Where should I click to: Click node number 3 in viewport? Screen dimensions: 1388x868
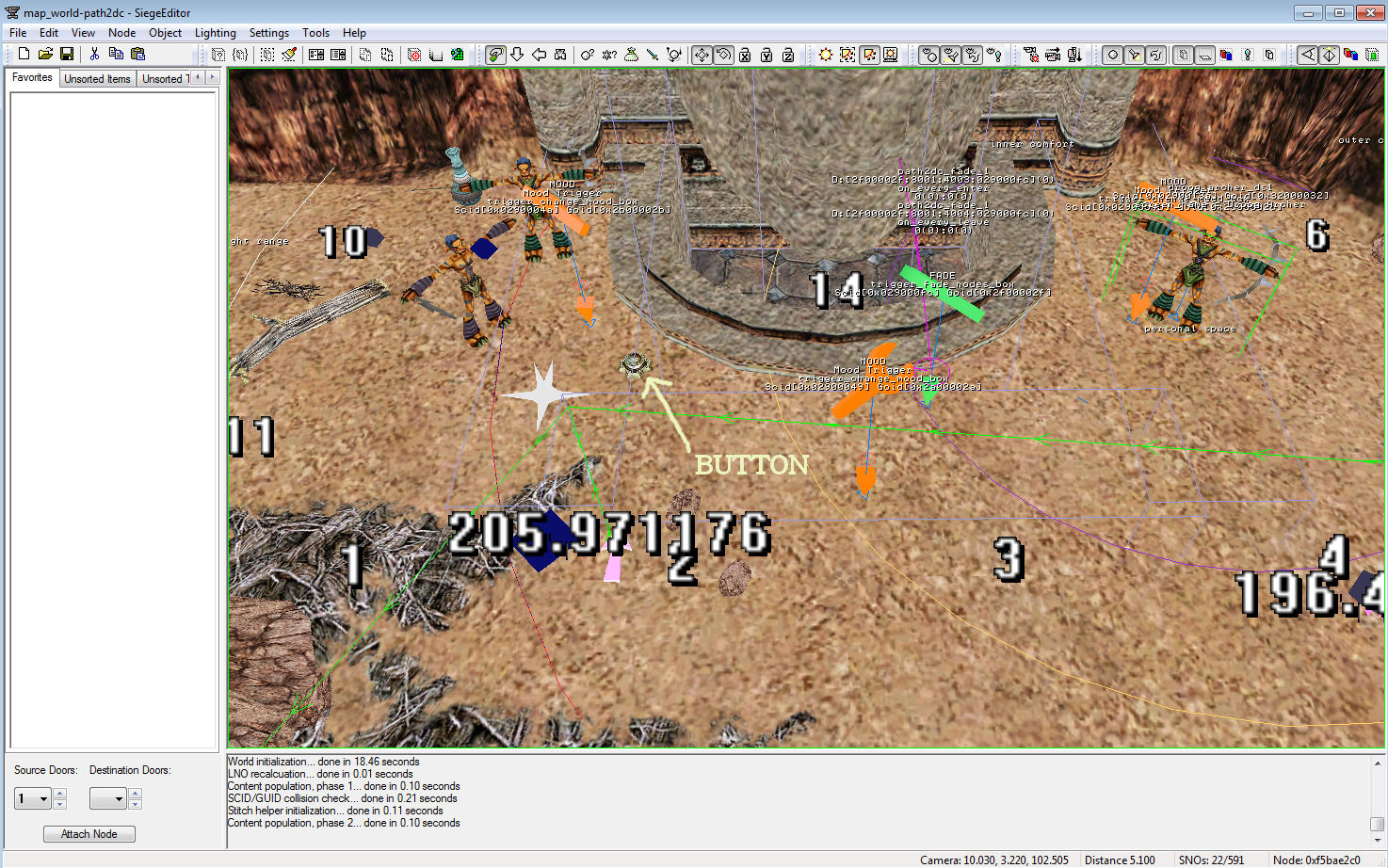1009,559
